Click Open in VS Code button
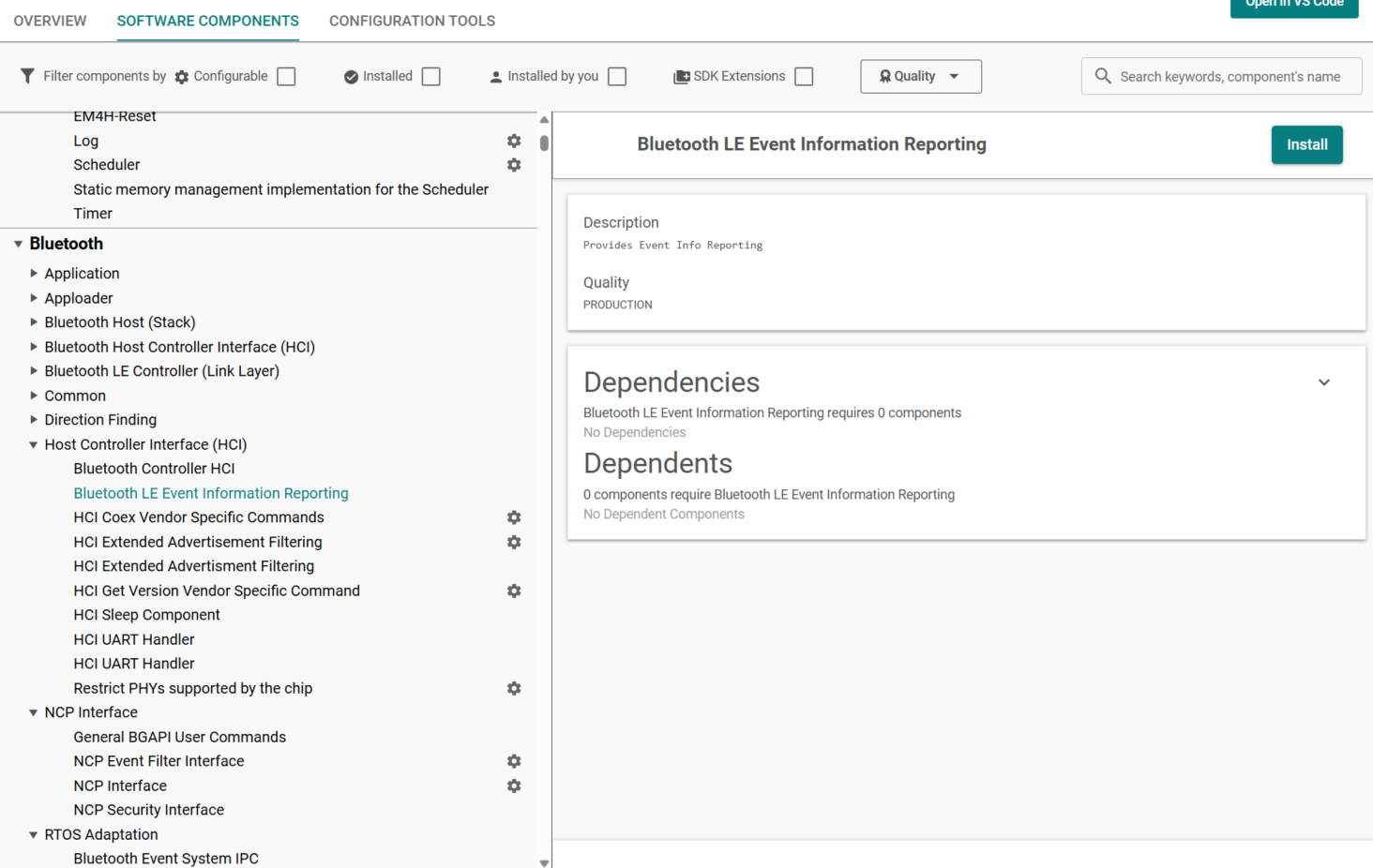This screenshot has width=1373, height=868. tap(1294, 6)
